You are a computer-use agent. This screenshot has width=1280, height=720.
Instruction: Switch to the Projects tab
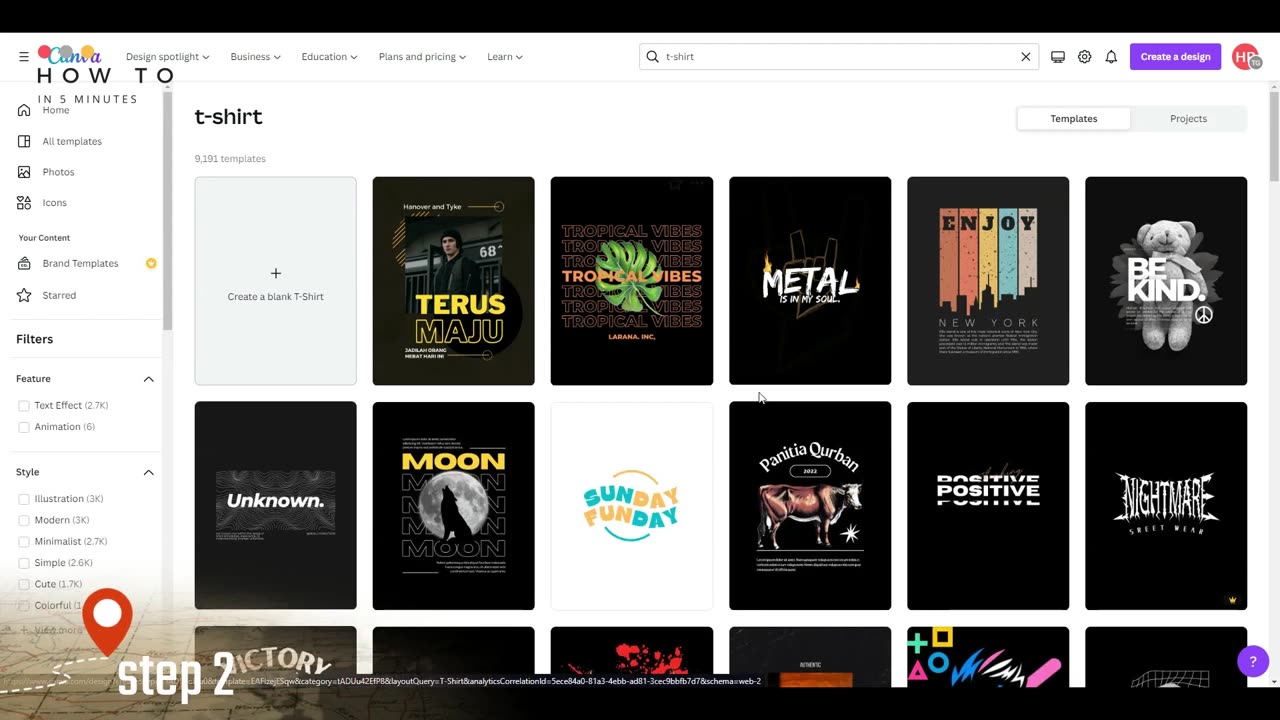(1188, 119)
